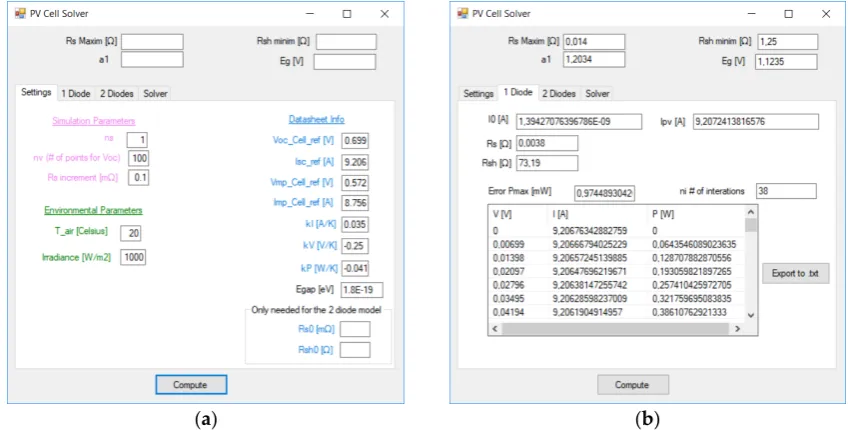This screenshot has width=849, height=430.
Task: Select table row with V value 0,00699
Action: [x=617, y=244]
